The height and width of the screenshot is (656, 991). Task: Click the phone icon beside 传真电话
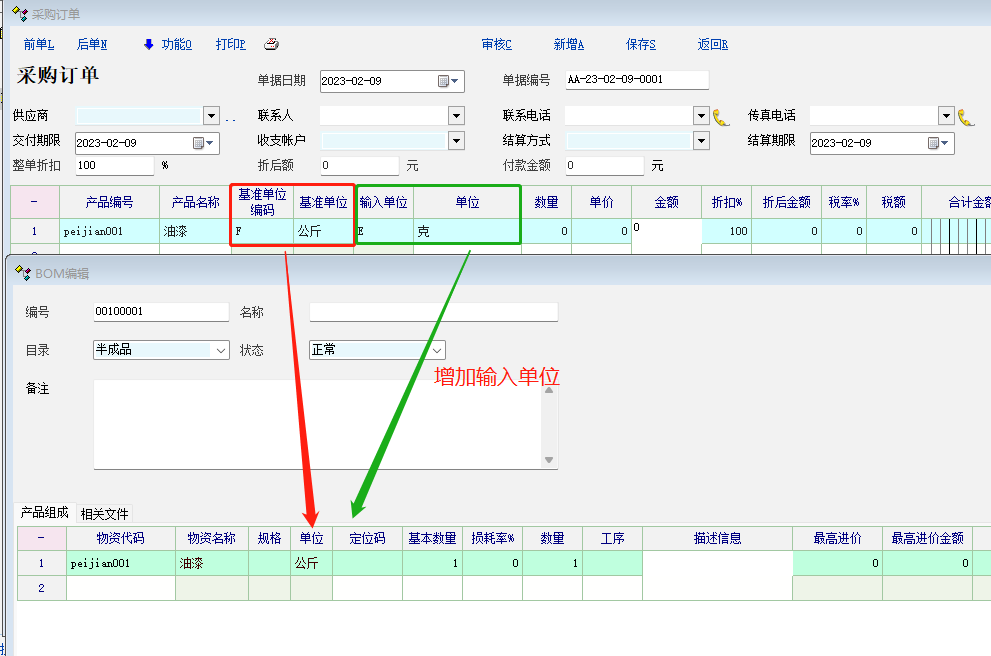pyautogui.click(x=965, y=116)
